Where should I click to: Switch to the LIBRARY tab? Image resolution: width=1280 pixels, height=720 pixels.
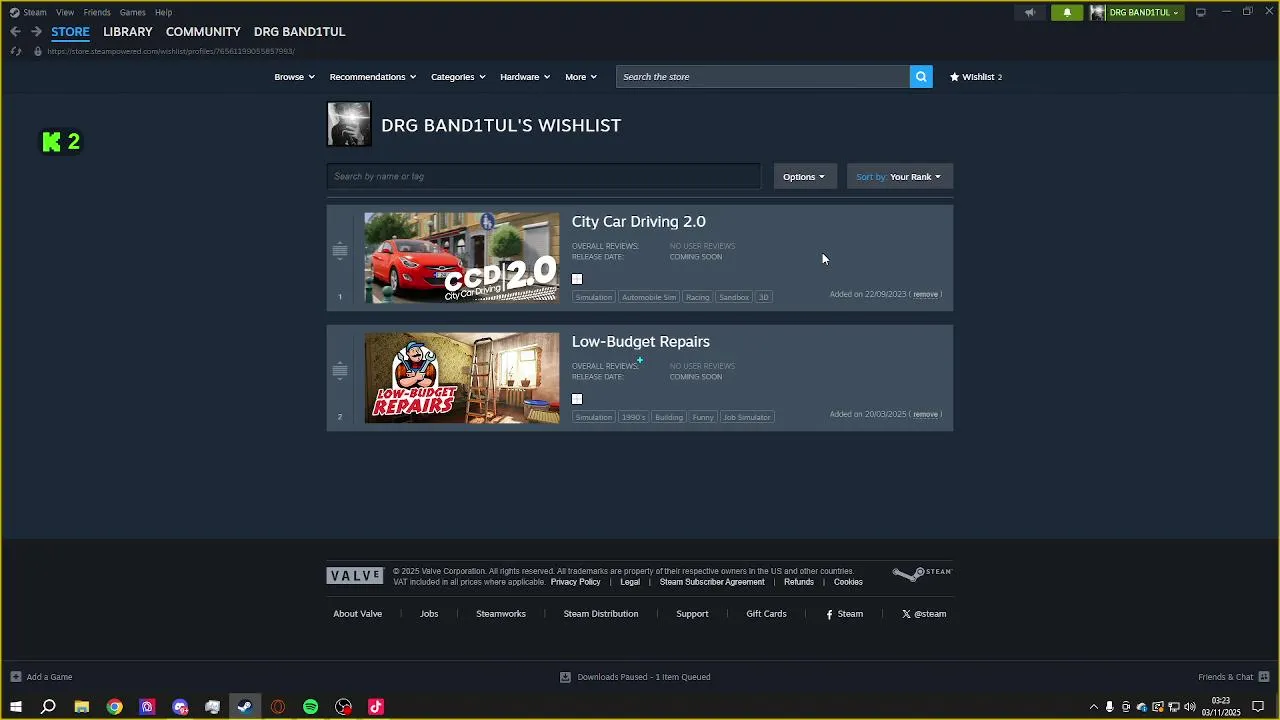click(x=128, y=32)
